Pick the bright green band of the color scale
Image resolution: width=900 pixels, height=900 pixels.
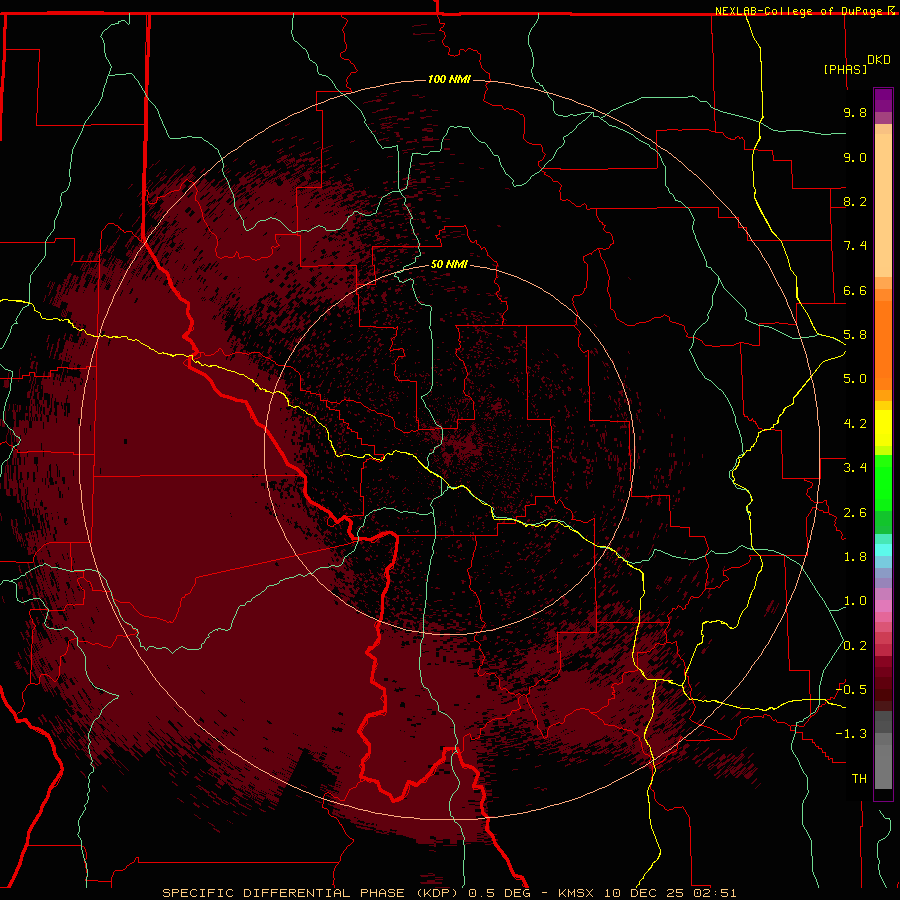(883, 482)
